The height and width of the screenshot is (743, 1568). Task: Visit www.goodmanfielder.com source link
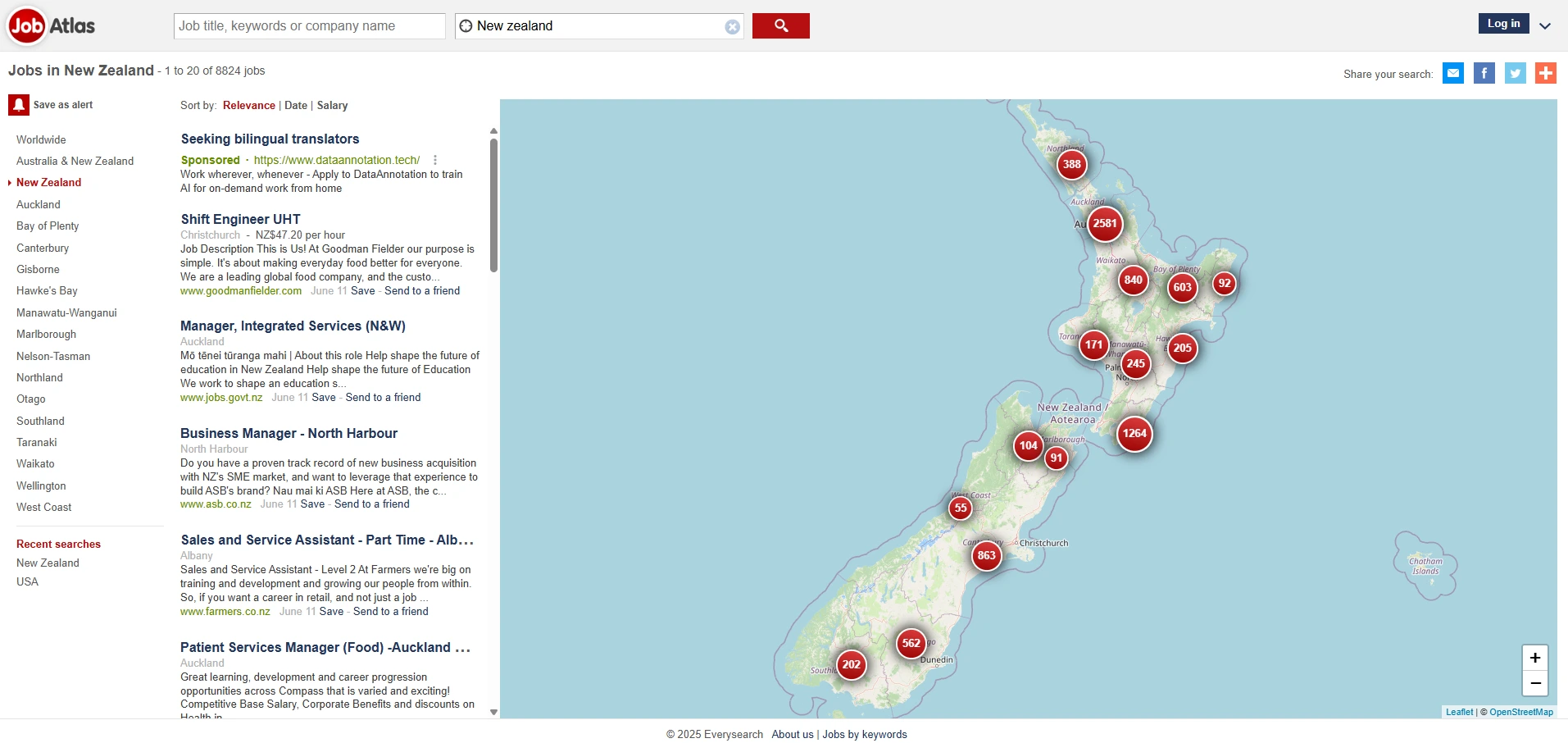[241, 290]
